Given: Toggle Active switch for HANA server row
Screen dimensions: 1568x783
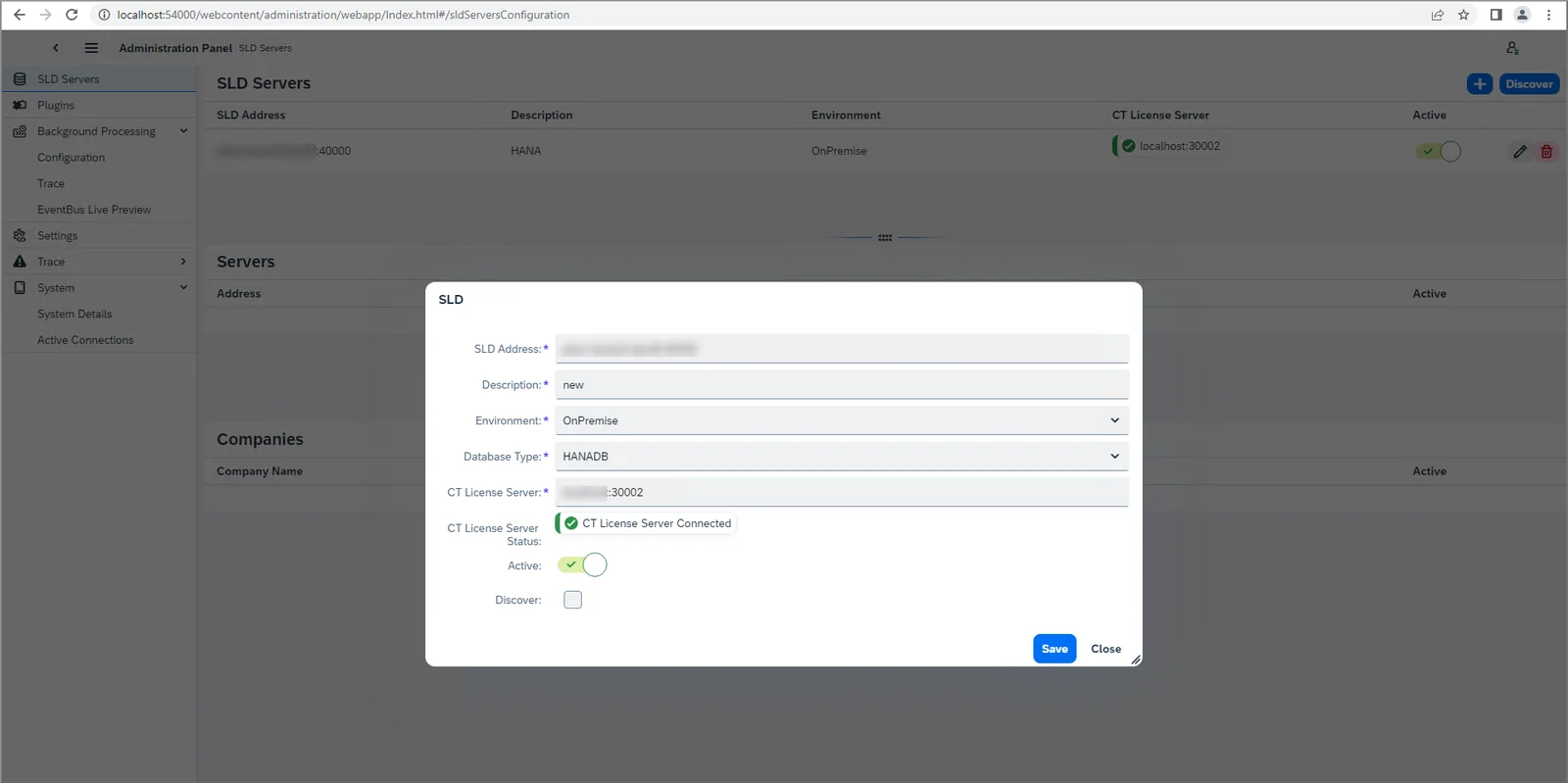Looking at the screenshot, I should coord(1438,152).
